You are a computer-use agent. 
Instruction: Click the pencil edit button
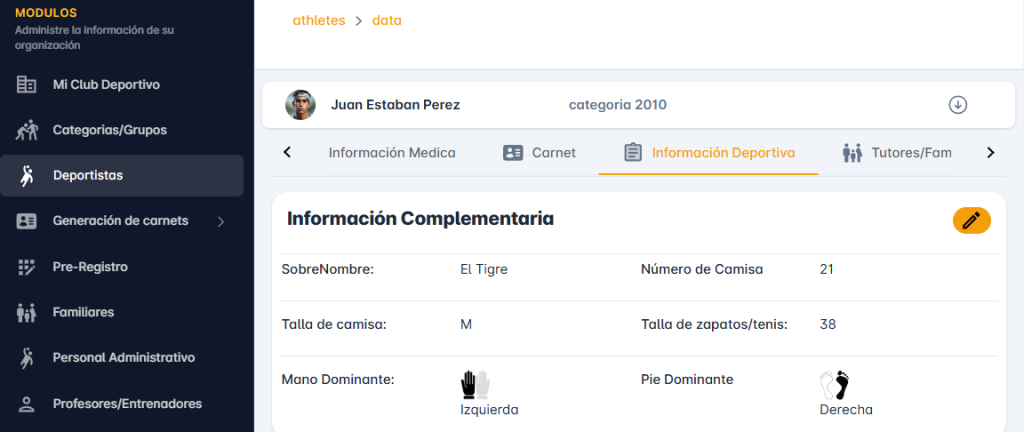pos(971,221)
